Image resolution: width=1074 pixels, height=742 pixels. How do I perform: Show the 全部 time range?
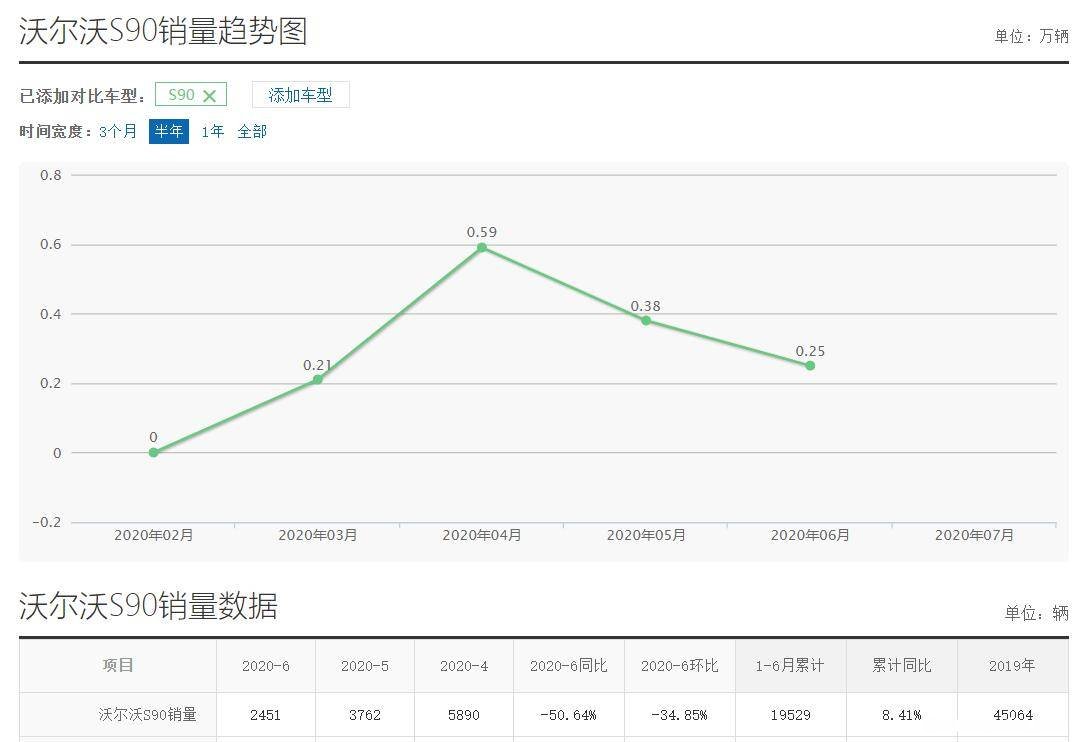(252, 131)
